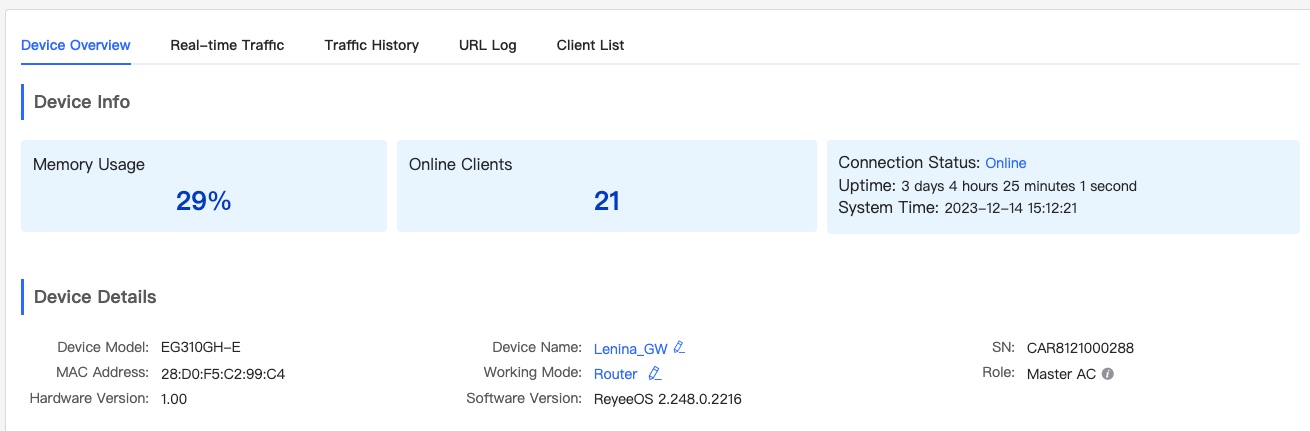1310x431 pixels.
Task: Click the MAC address value 28:D0:F5:C2:99:C4
Action: (223, 374)
